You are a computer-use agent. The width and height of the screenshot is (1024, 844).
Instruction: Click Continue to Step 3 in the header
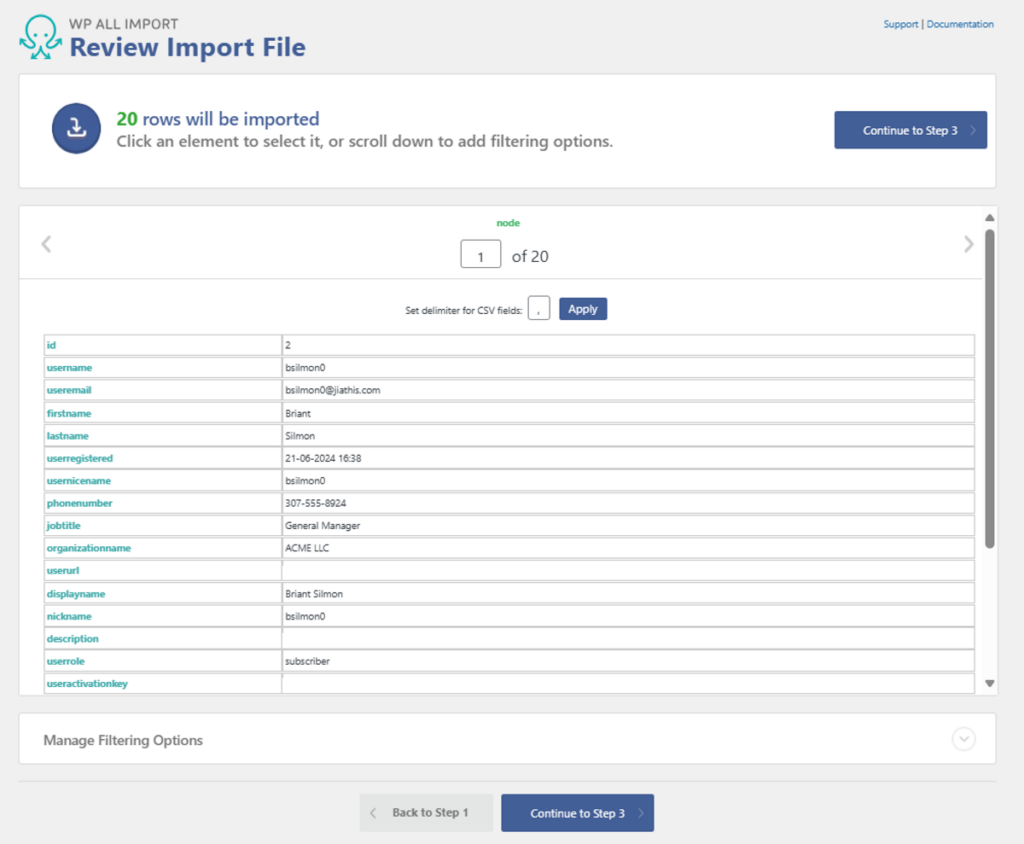click(910, 129)
